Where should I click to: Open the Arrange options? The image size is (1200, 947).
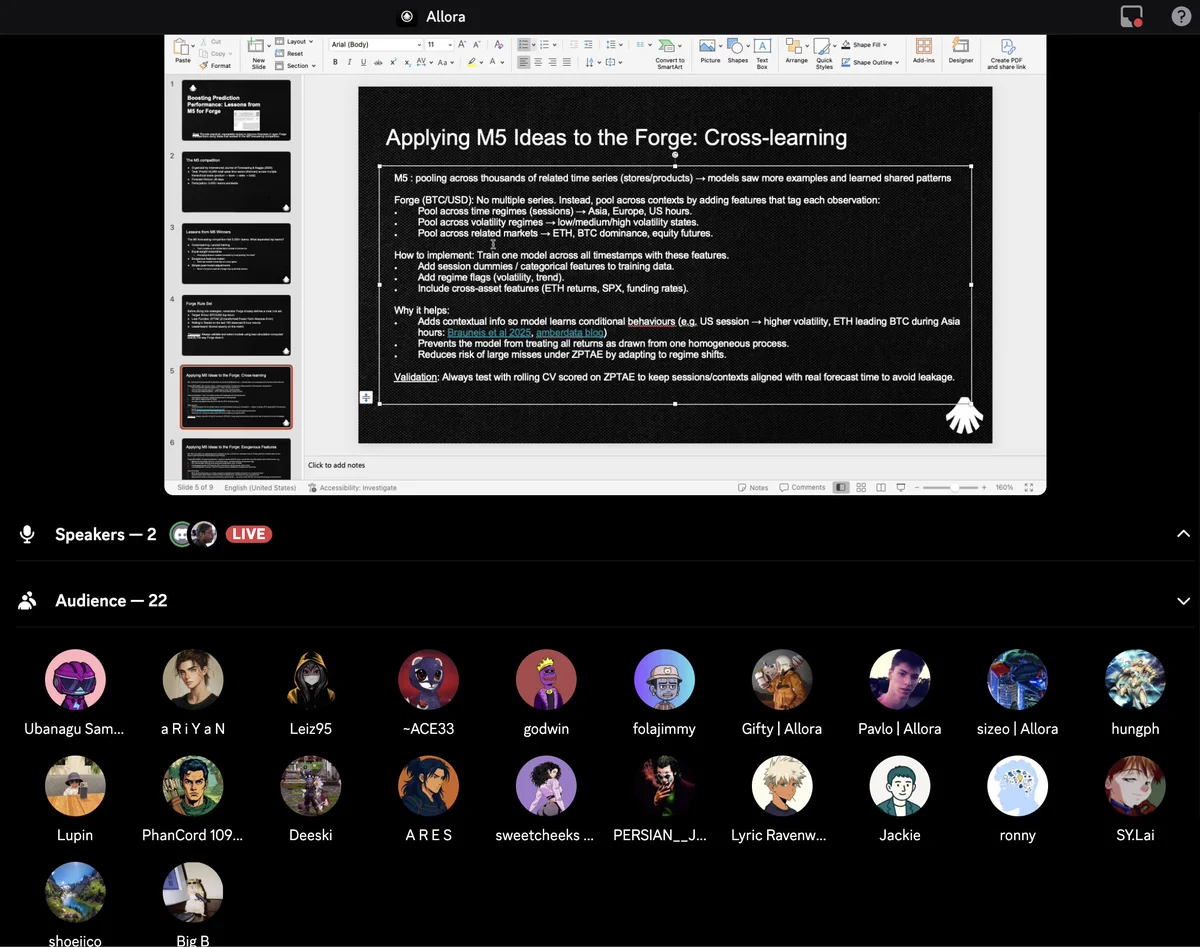pyautogui.click(x=797, y=51)
